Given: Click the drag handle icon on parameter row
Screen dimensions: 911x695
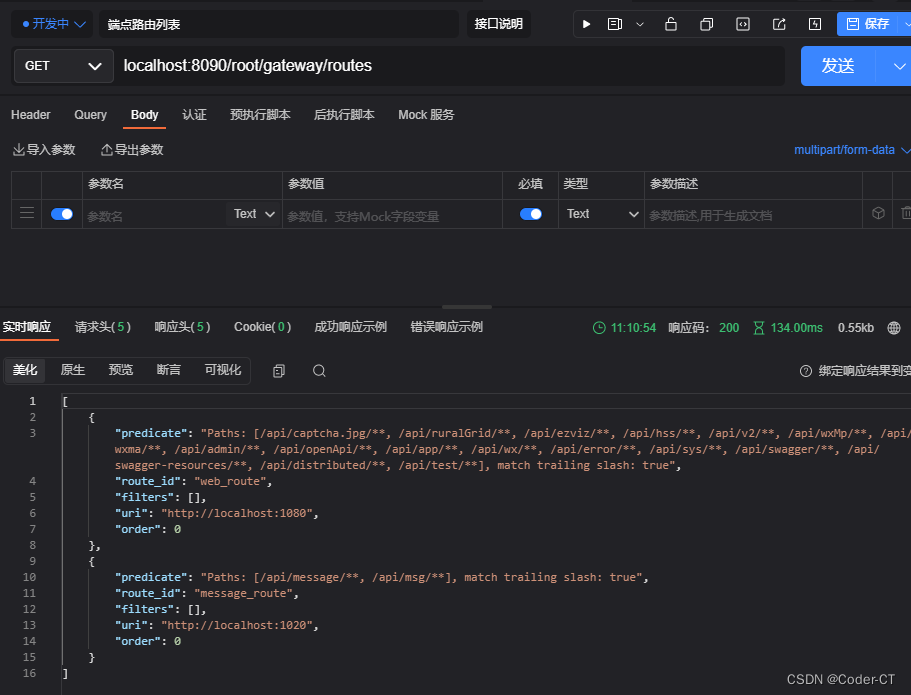Looking at the screenshot, I should [27, 213].
